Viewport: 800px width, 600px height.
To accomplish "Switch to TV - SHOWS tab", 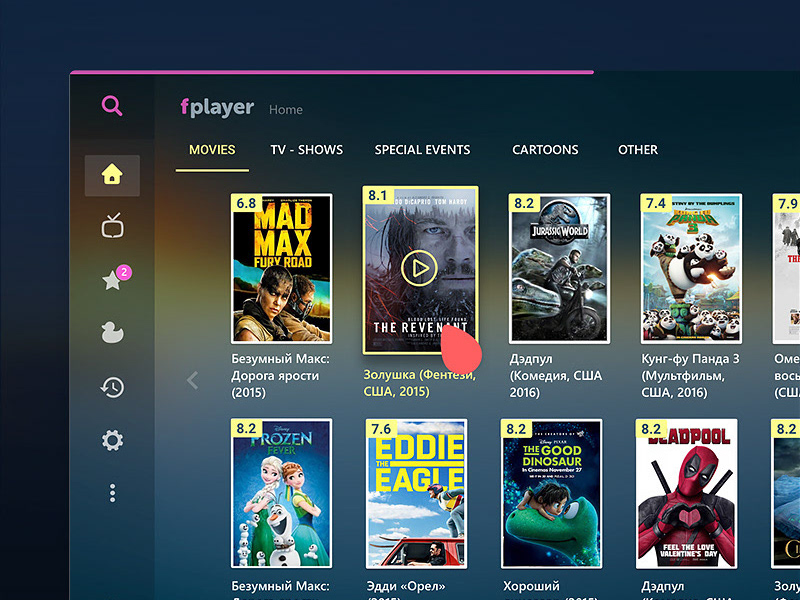I will tap(307, 149).
